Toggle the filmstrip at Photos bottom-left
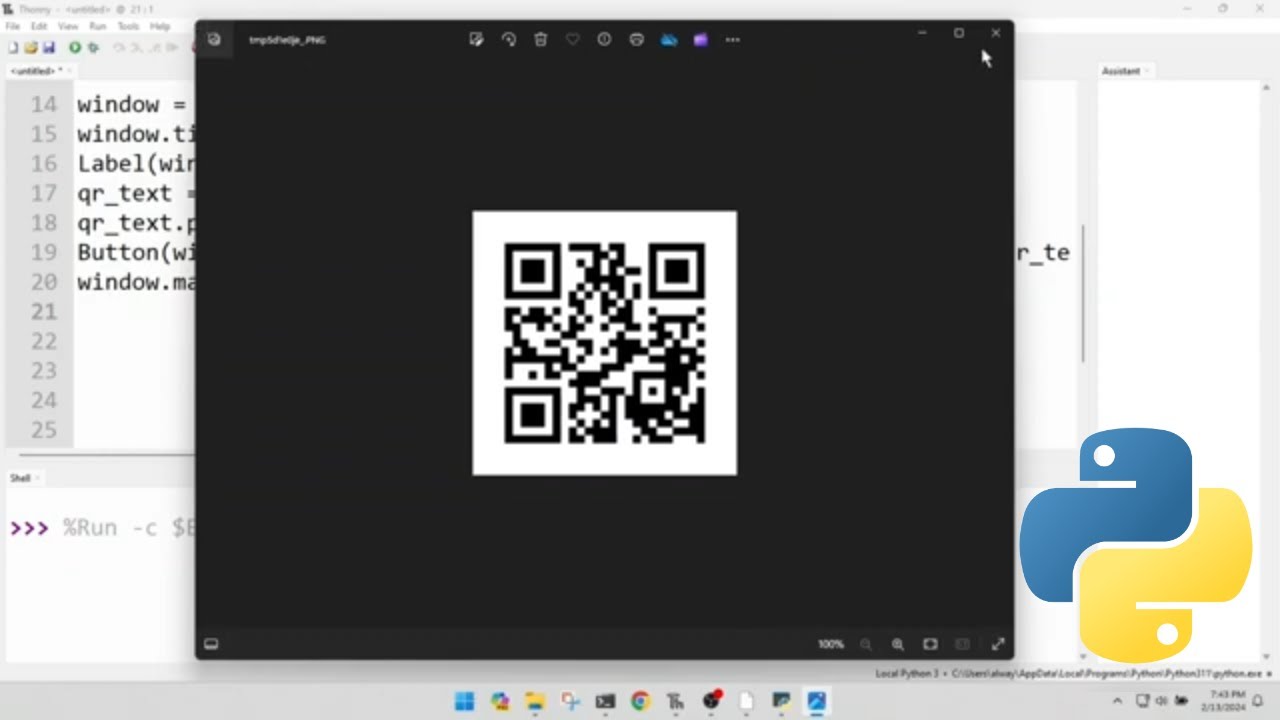This screenshot has width=1280, height=720. coord(211,644)
